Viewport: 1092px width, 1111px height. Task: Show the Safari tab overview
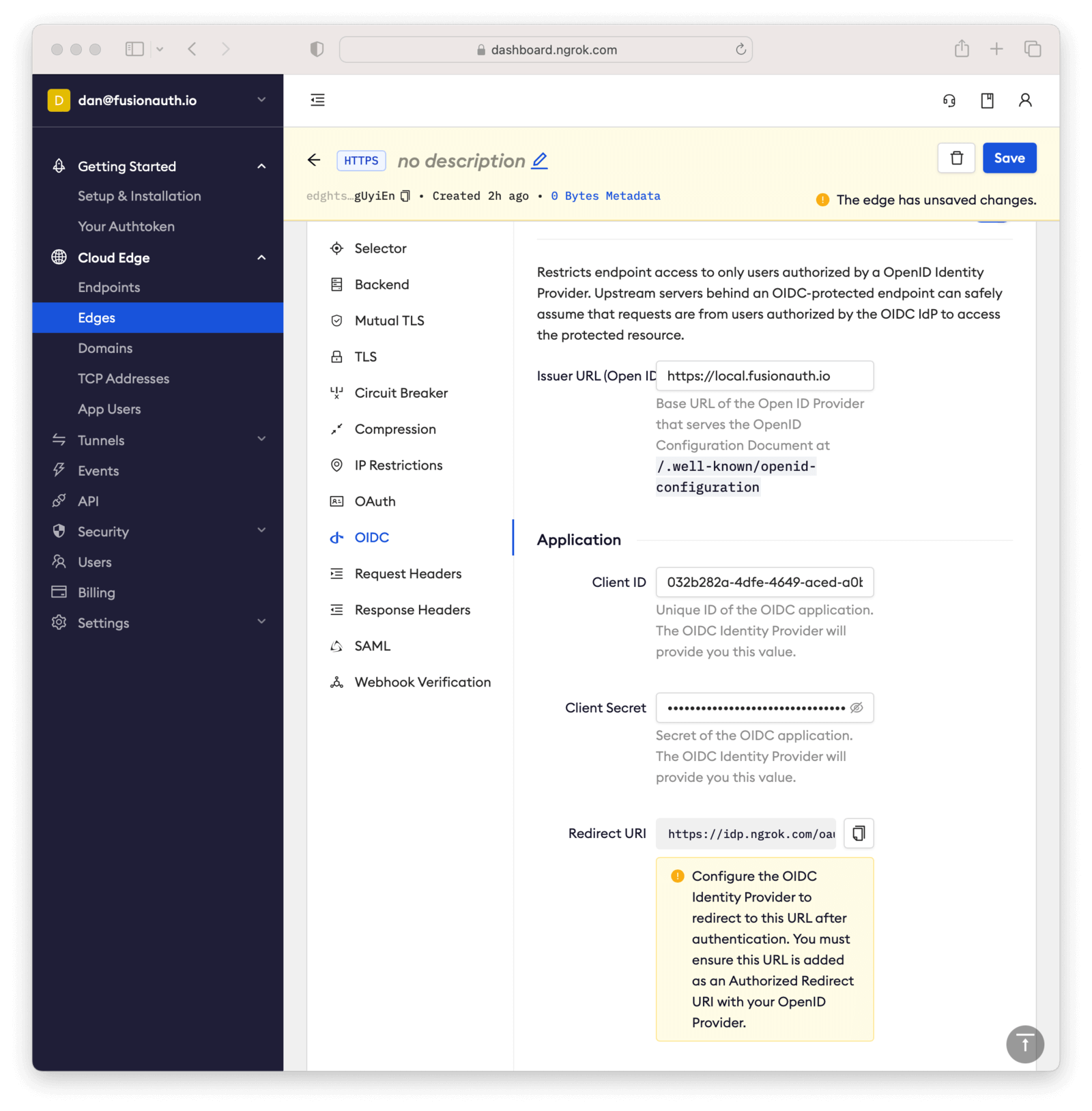point(1033,49)
